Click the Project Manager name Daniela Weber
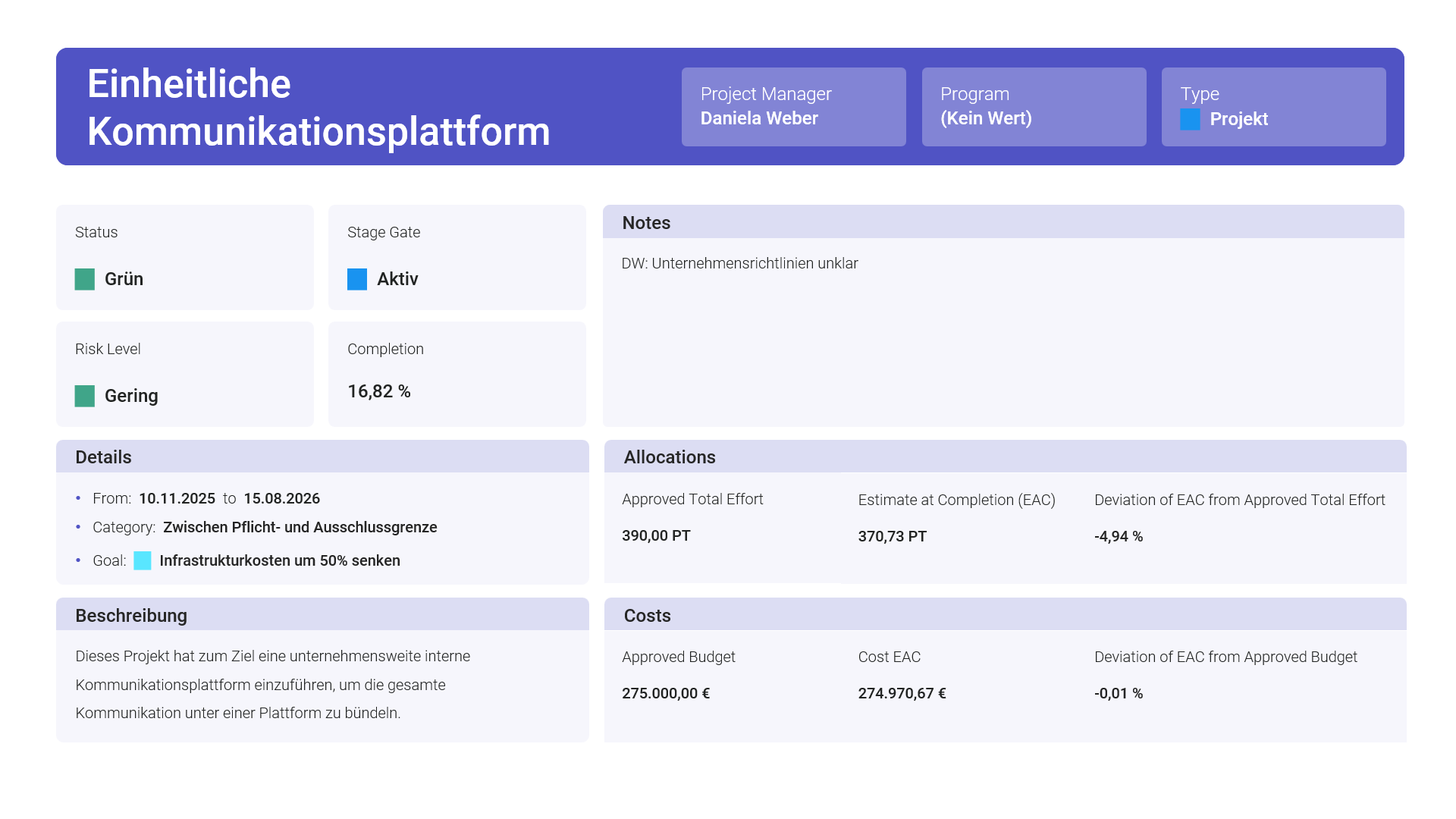1456x819 pixels. pos(759,118)
